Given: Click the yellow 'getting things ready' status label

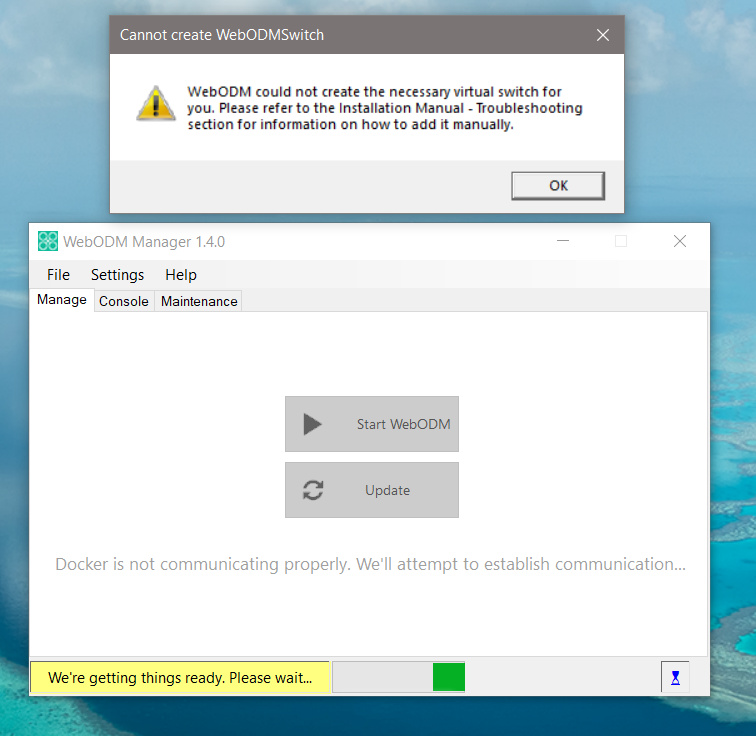Looking at the screenshot, I should point(180,678).
